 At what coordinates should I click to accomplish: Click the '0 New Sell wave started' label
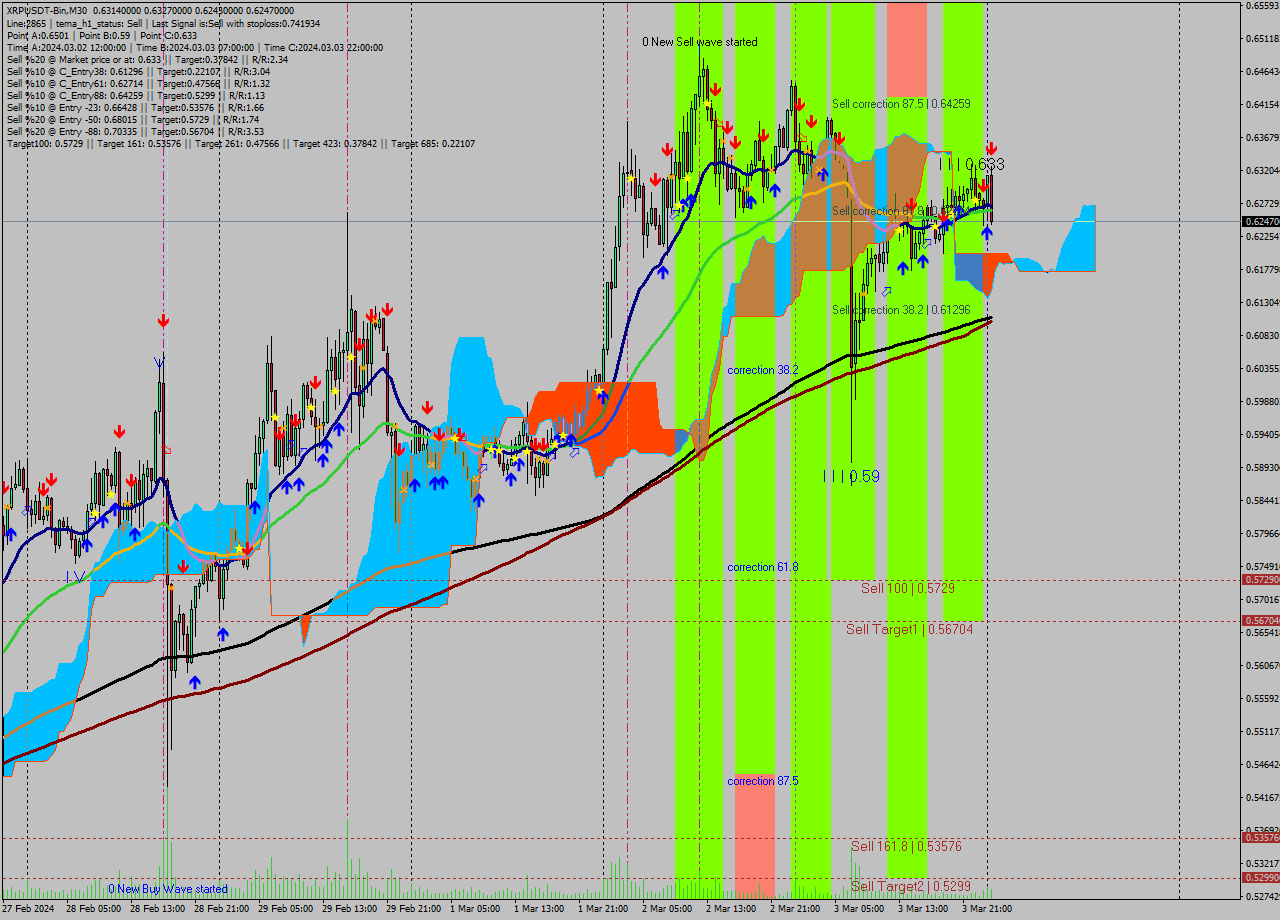click(x=700, y=42)
